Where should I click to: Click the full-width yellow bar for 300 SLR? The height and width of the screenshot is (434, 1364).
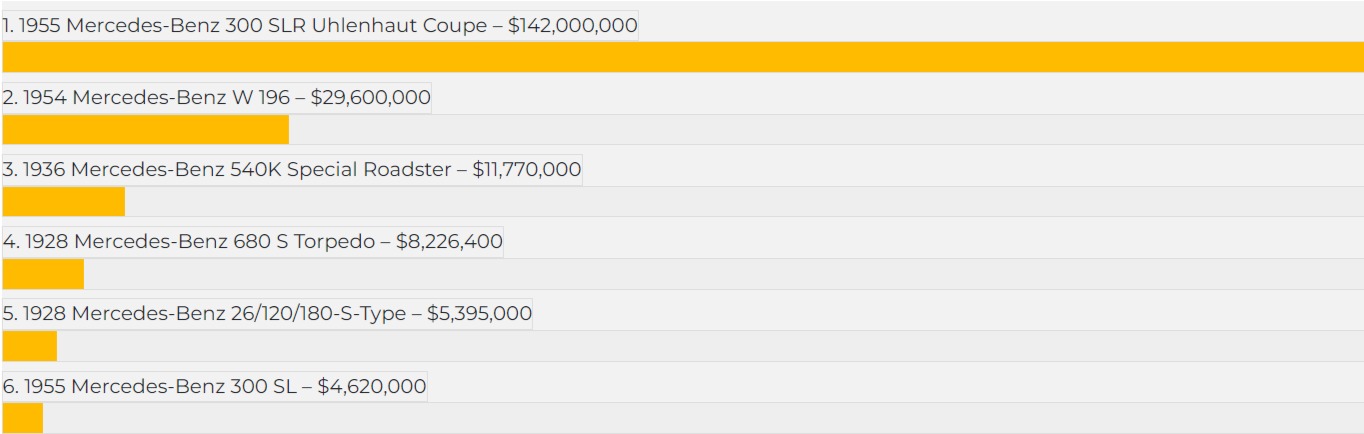(x=682, y=57)
